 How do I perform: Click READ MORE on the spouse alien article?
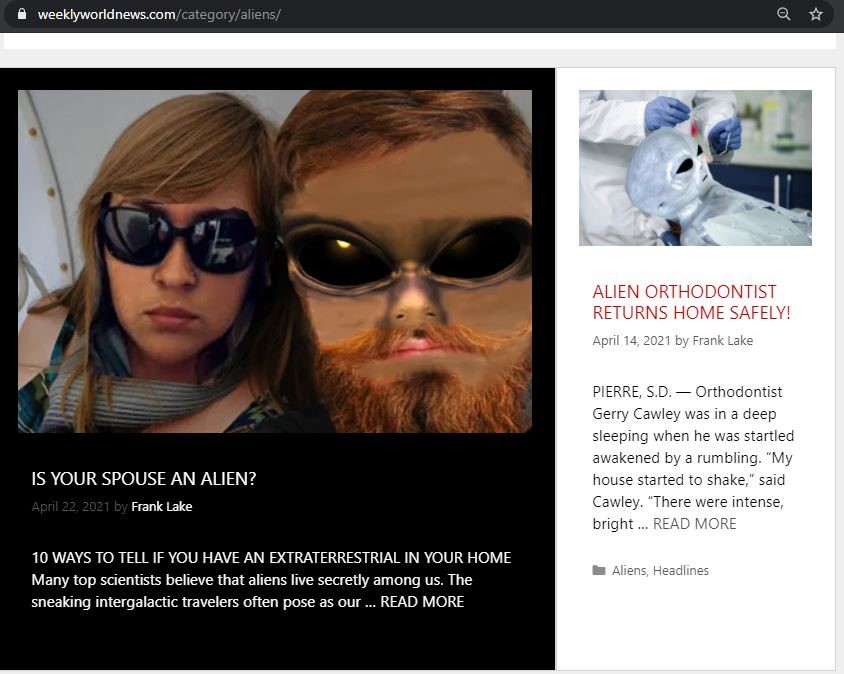422,602
